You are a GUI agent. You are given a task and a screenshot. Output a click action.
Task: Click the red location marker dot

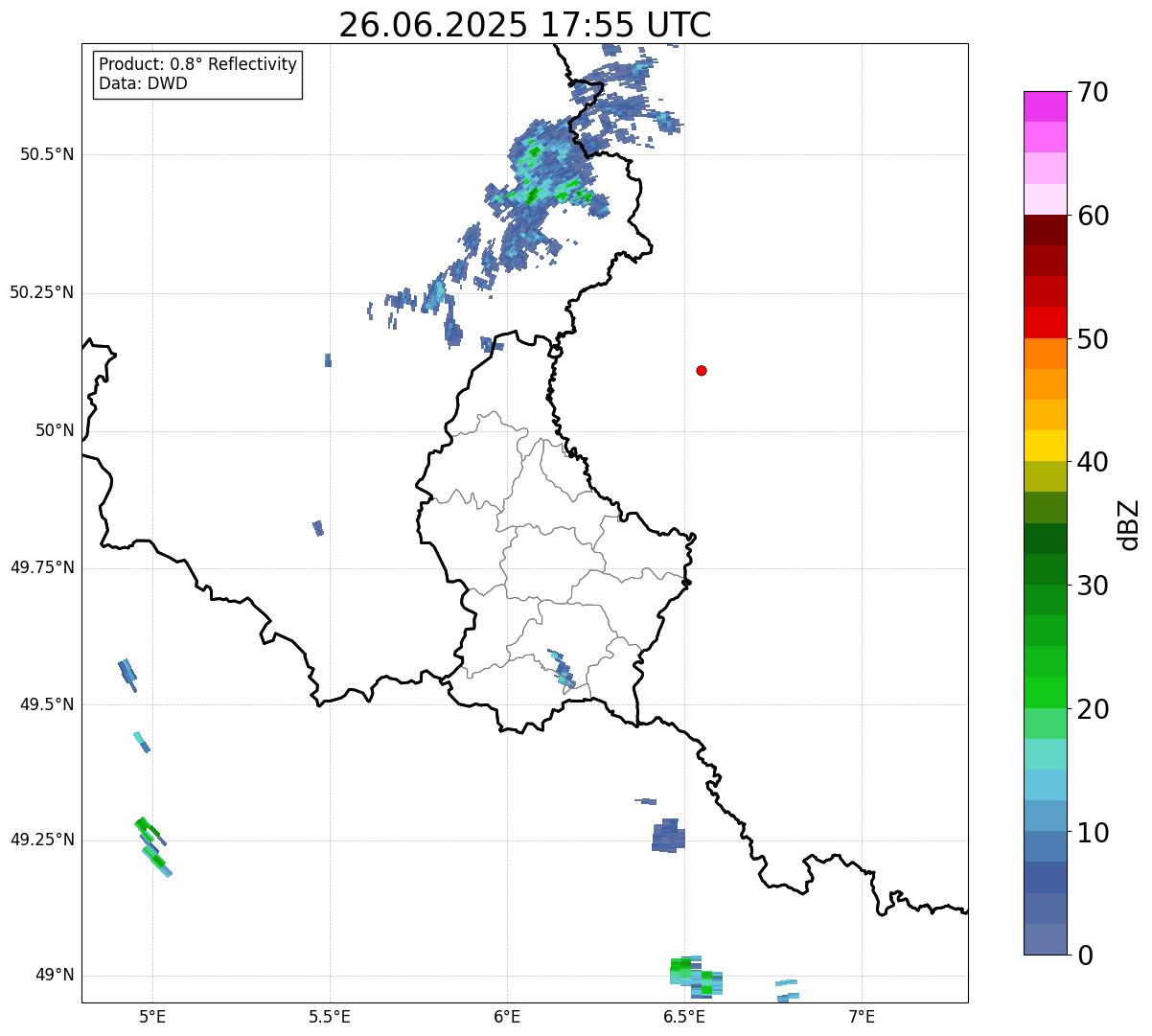coord(702,370)
